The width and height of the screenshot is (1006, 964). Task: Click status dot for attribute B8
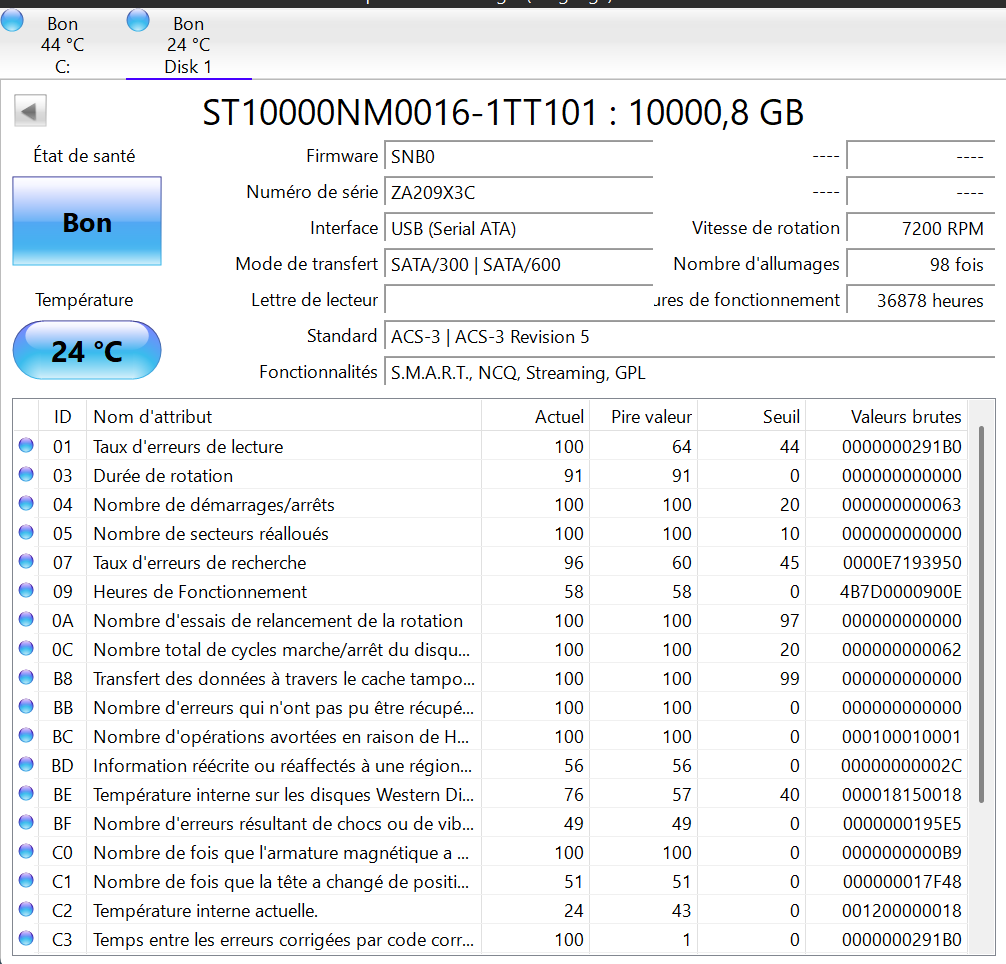(26, 677)
